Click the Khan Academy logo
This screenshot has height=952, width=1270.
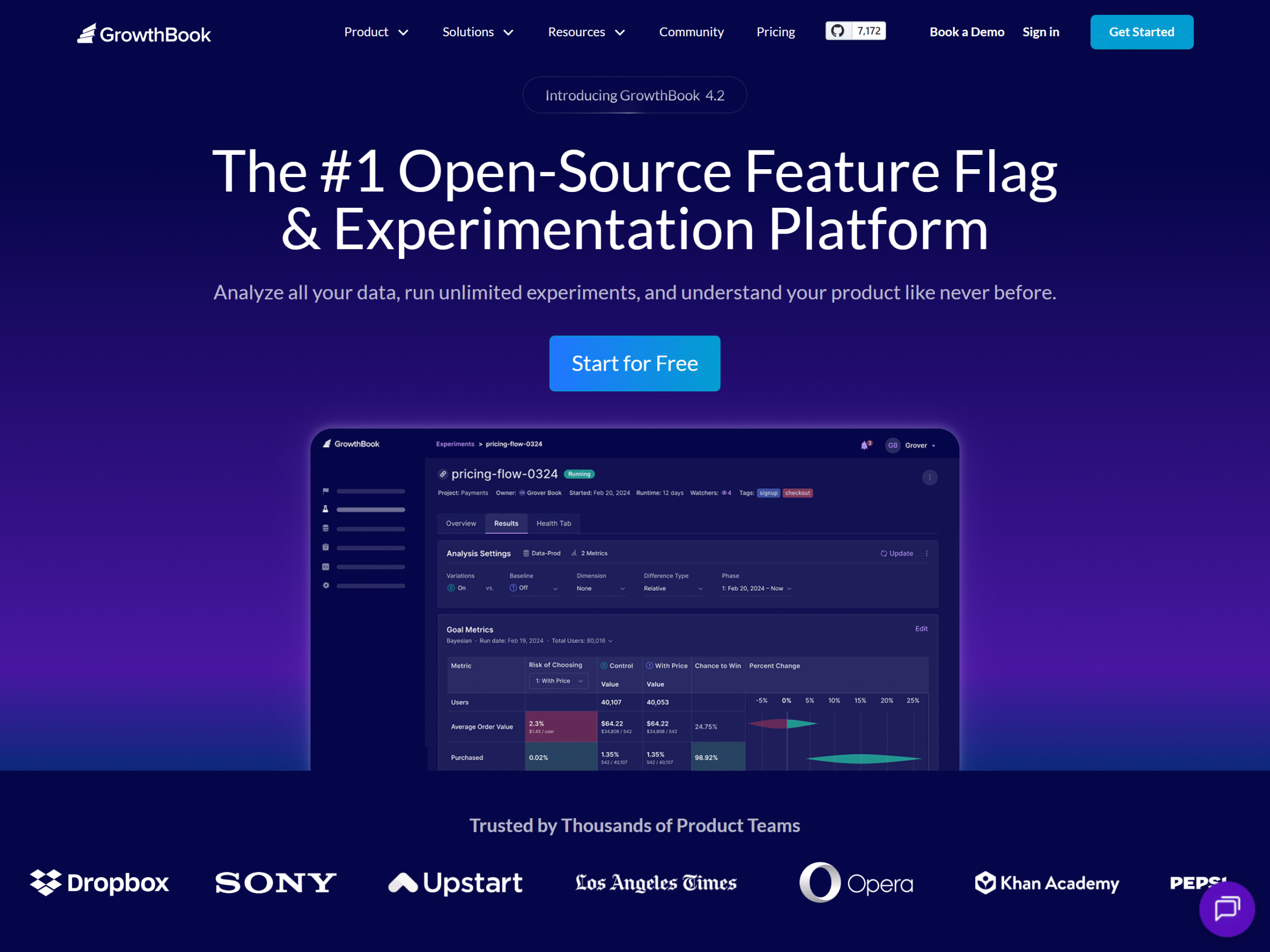click(1047, 883)
